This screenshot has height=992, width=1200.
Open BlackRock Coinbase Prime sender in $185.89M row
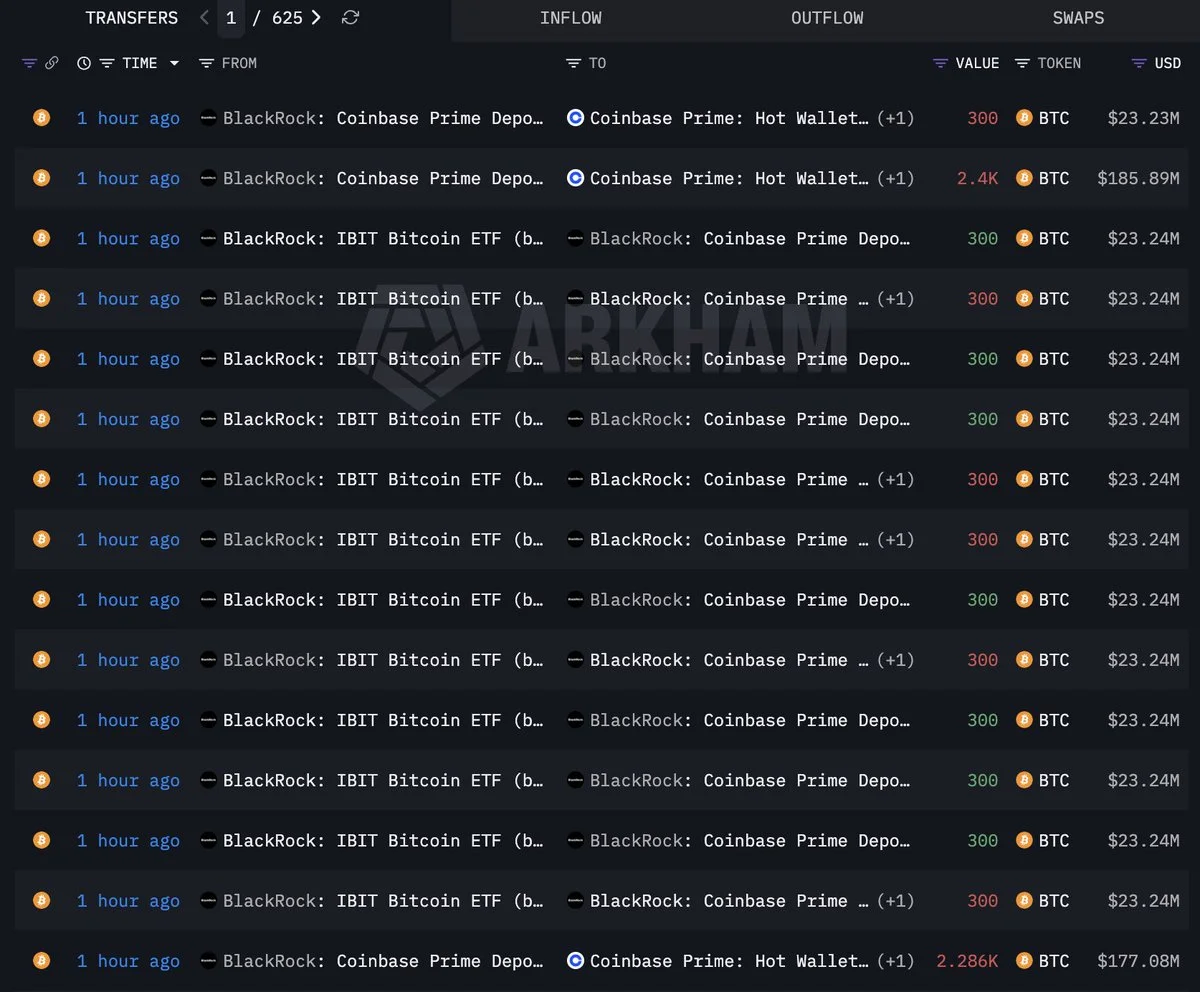[x=383, y=178]
